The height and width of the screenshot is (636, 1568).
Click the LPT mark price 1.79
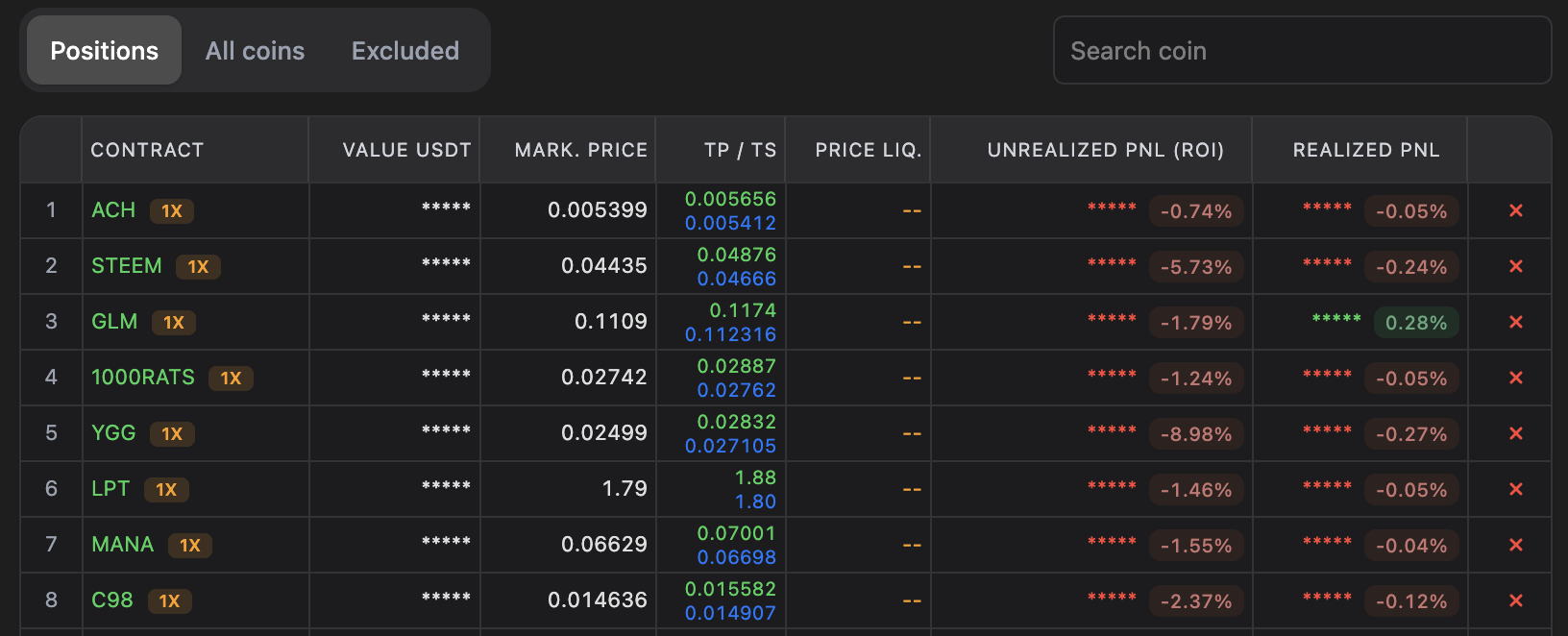[625, 488]
